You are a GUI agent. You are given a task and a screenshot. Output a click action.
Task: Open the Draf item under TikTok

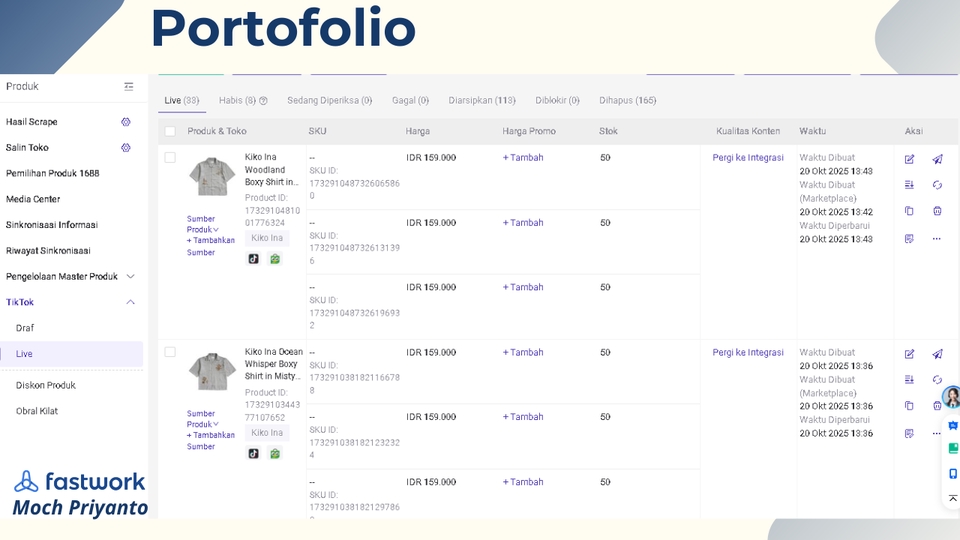tap(25, 328)
